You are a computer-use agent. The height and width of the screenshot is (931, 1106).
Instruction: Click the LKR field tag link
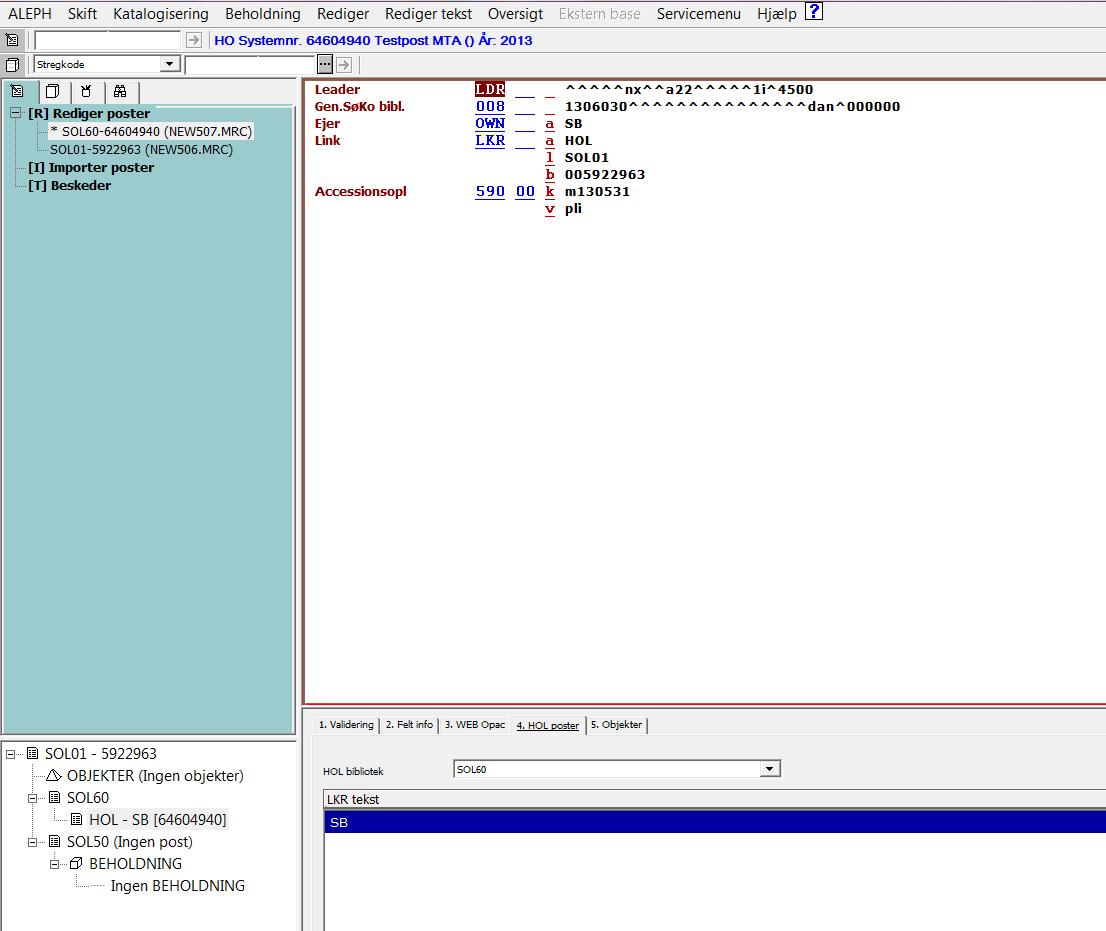[x=489, y=141]
